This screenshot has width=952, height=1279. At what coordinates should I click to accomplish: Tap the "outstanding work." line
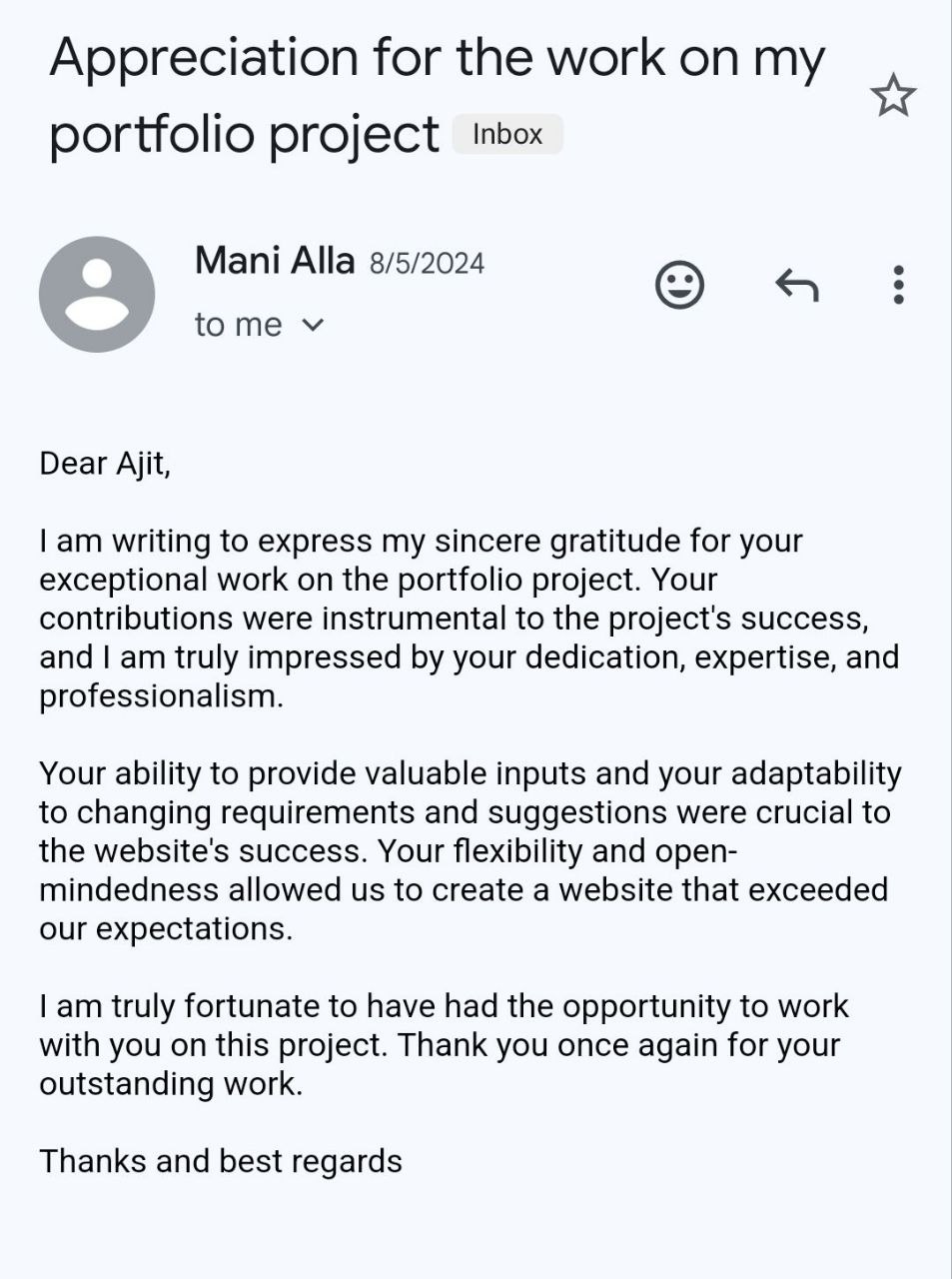pos(171,1084)
